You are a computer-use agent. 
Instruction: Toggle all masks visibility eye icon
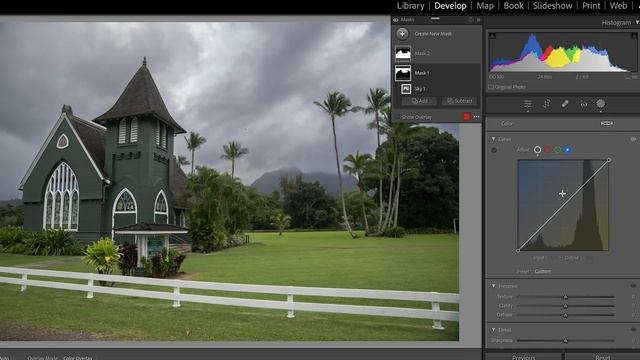pyautogui.click(x=396, y=20)
